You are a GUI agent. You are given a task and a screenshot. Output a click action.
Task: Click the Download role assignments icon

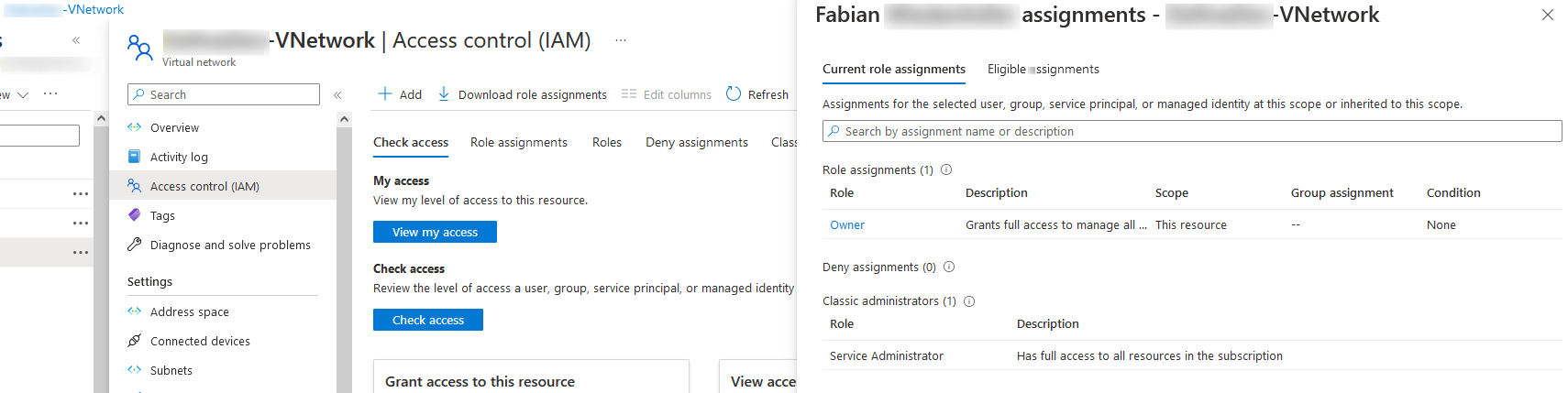coord(444,93)
